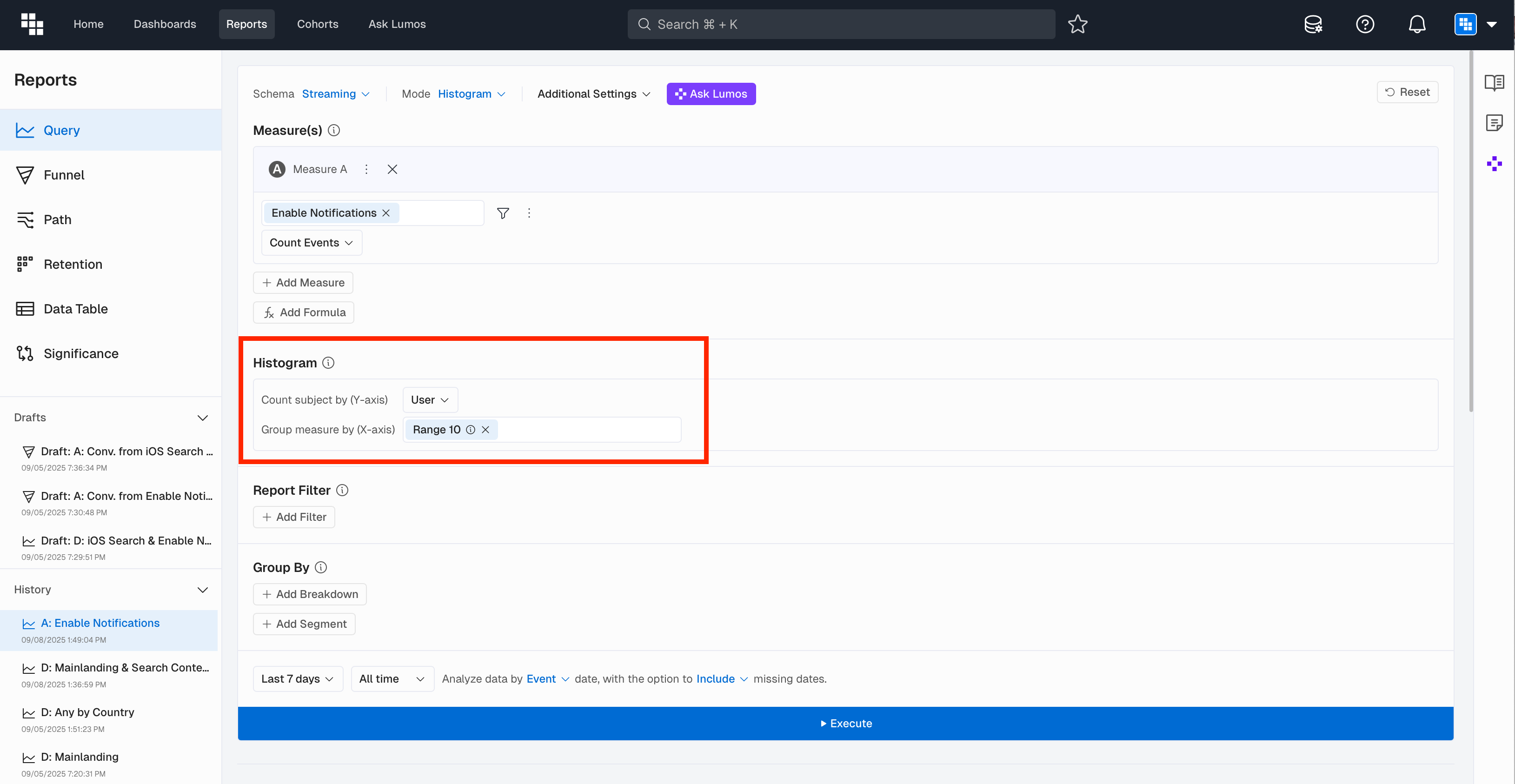Go to the Cohorts tab
The image size is (1515, 784).
tap(318, 24)
